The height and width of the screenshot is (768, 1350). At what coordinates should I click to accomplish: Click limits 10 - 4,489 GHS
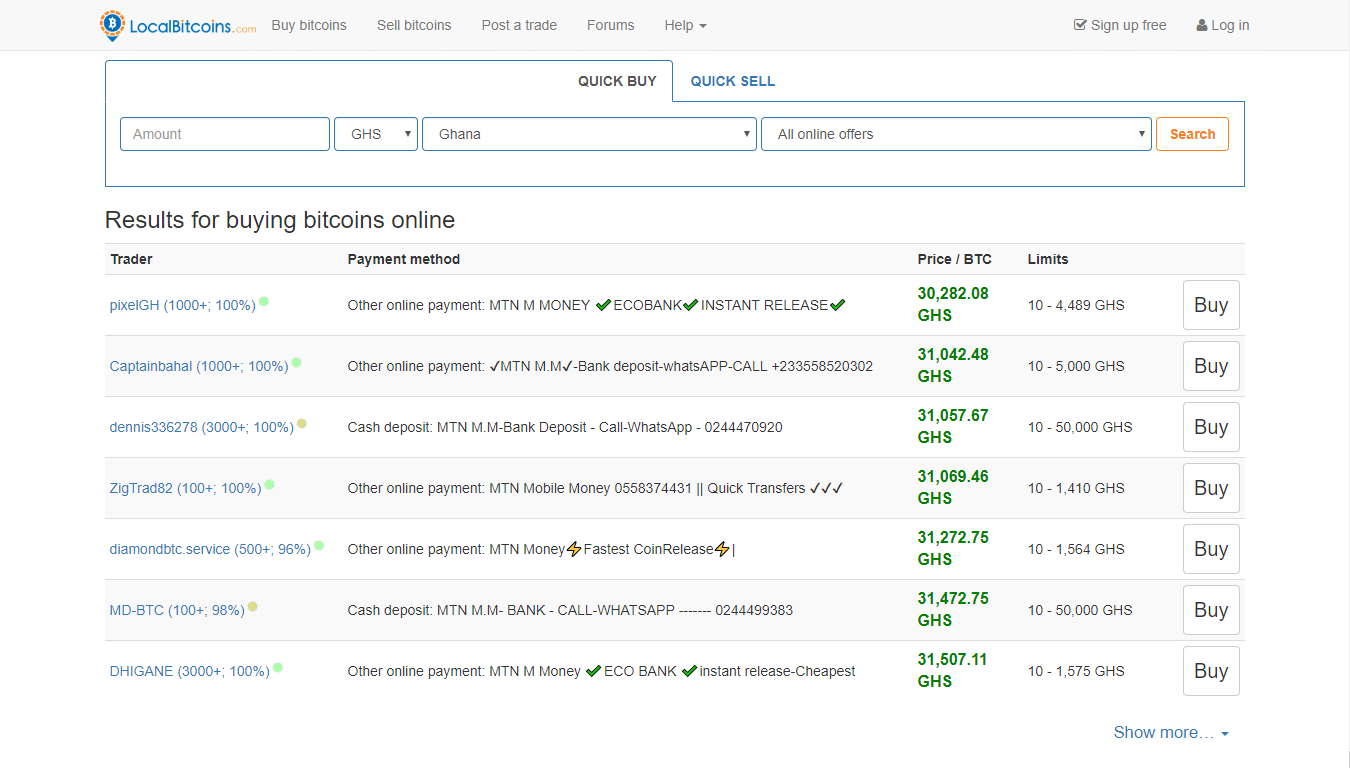point(1076,305)
